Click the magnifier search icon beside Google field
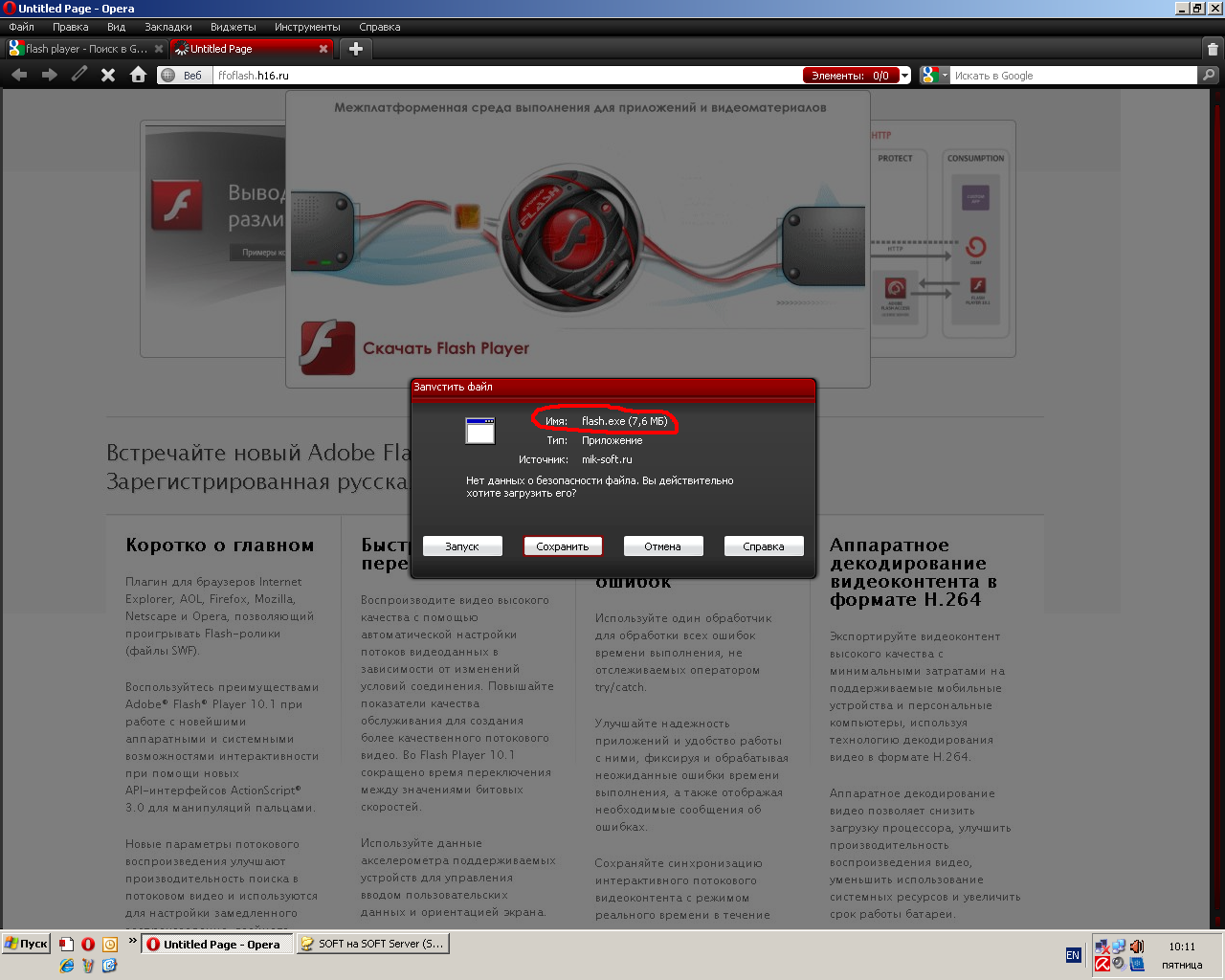1225x980 pixels. coord(1210,75)
